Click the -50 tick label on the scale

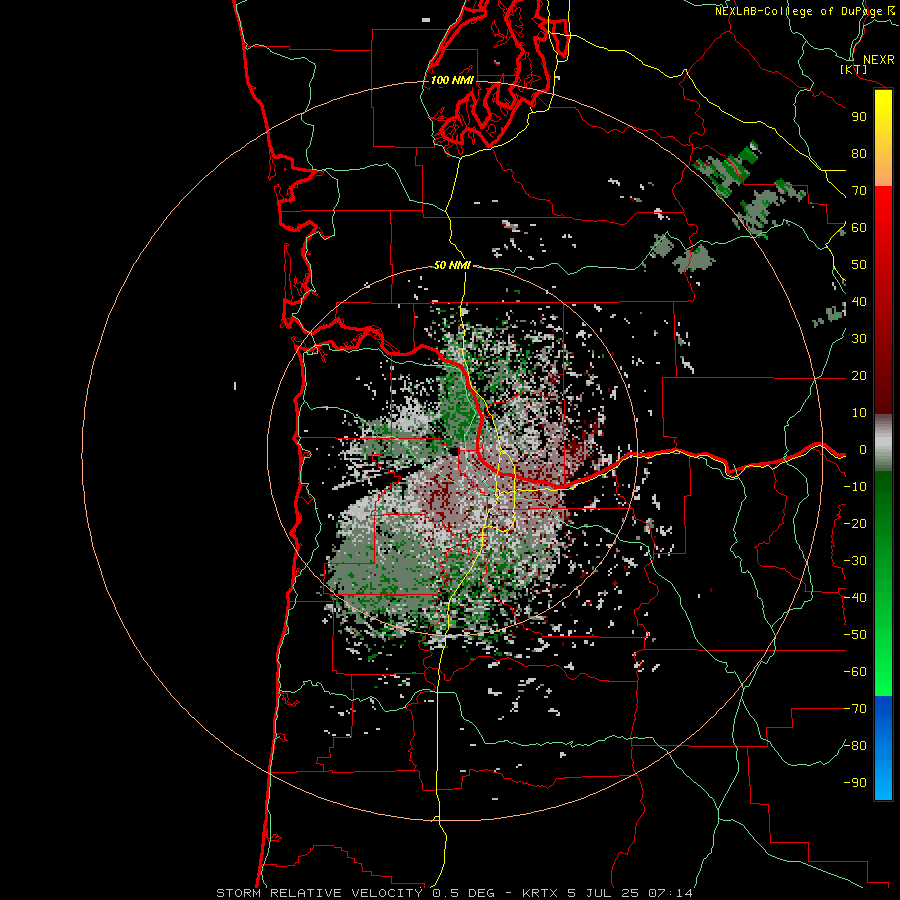pyautogui.click(x=855, y=635)
